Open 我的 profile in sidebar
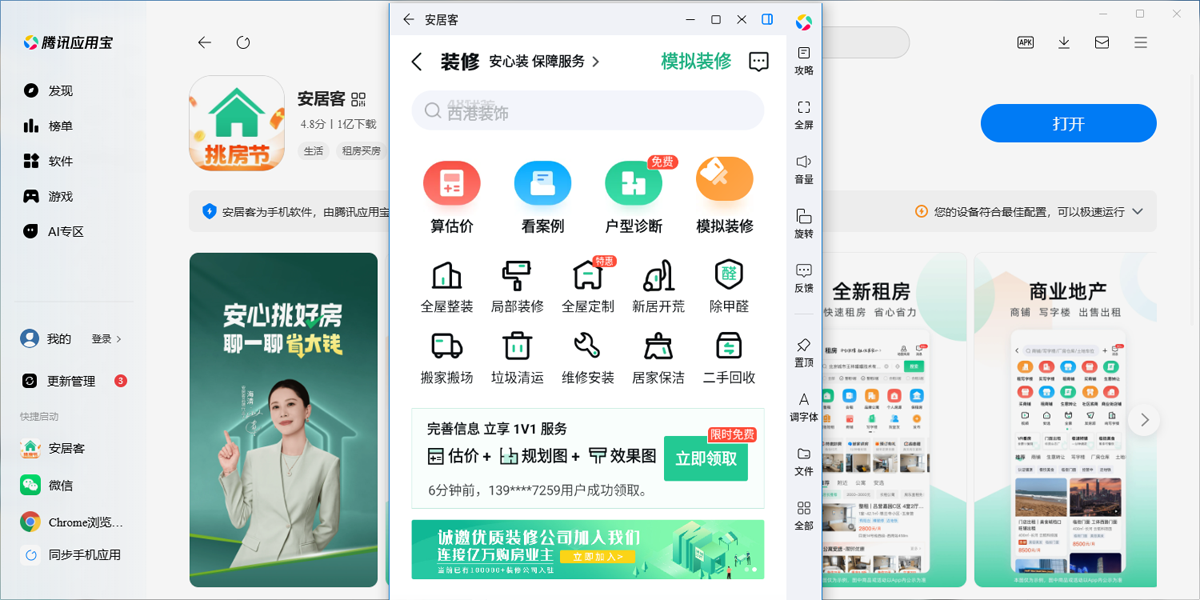This screenshot has width=1200, height=600. point(46,339)
